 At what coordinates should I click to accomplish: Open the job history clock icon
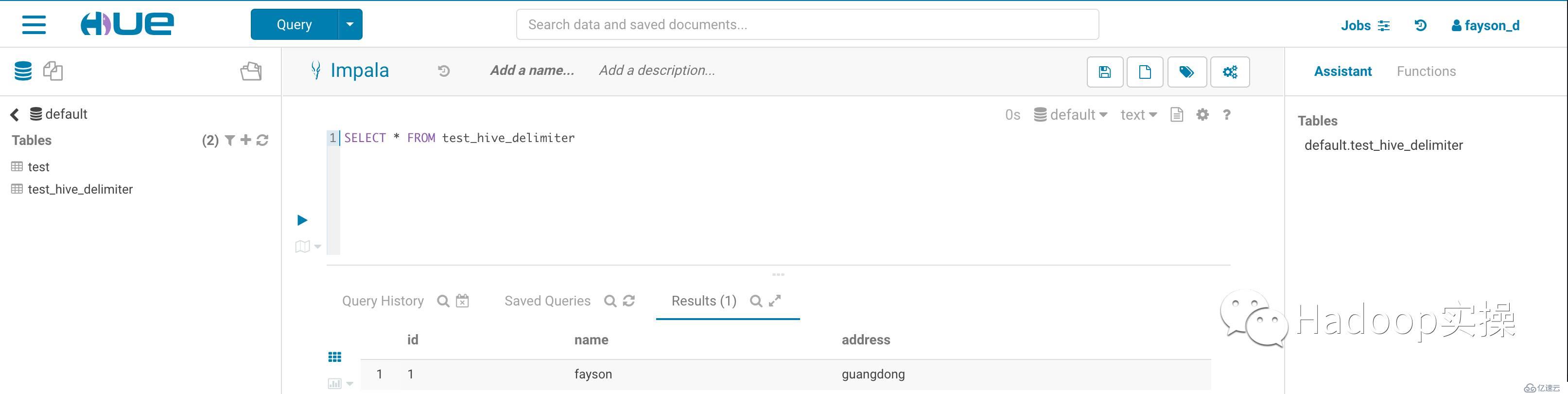click(x=1420, y=26)
